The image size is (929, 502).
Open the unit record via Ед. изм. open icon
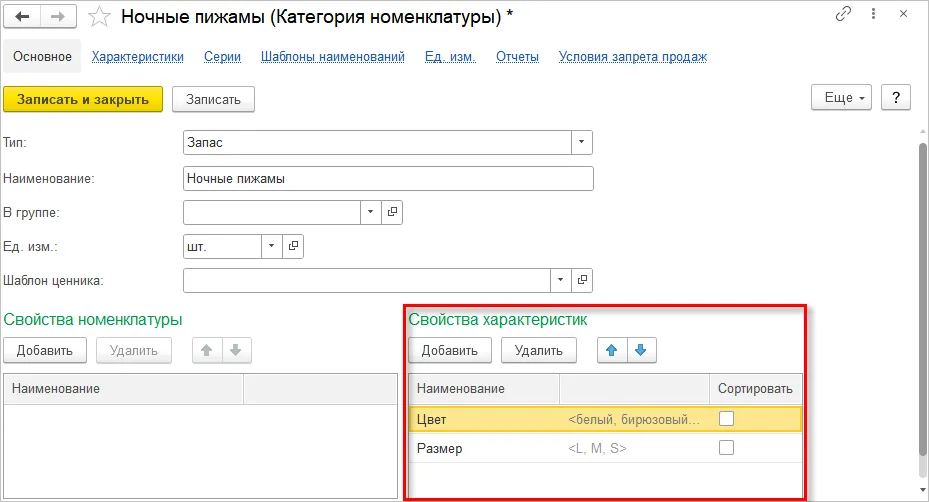point(293,246)
